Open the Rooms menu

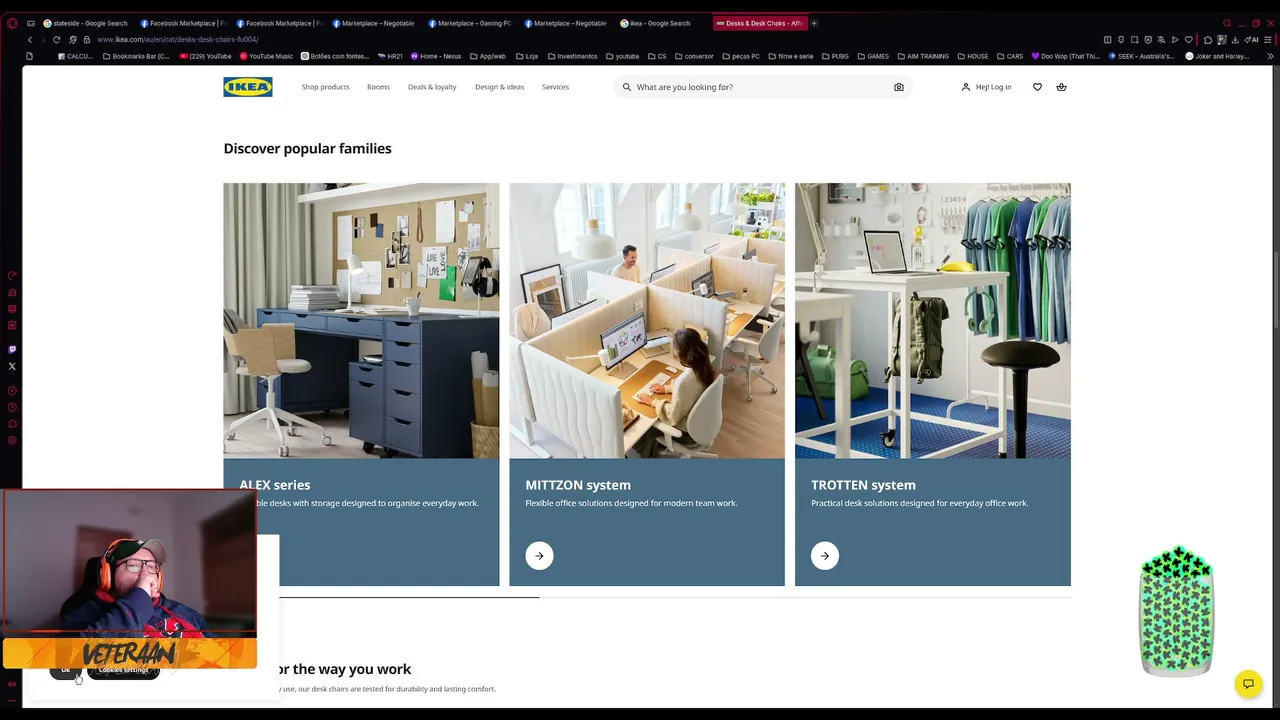pos(378,87)
